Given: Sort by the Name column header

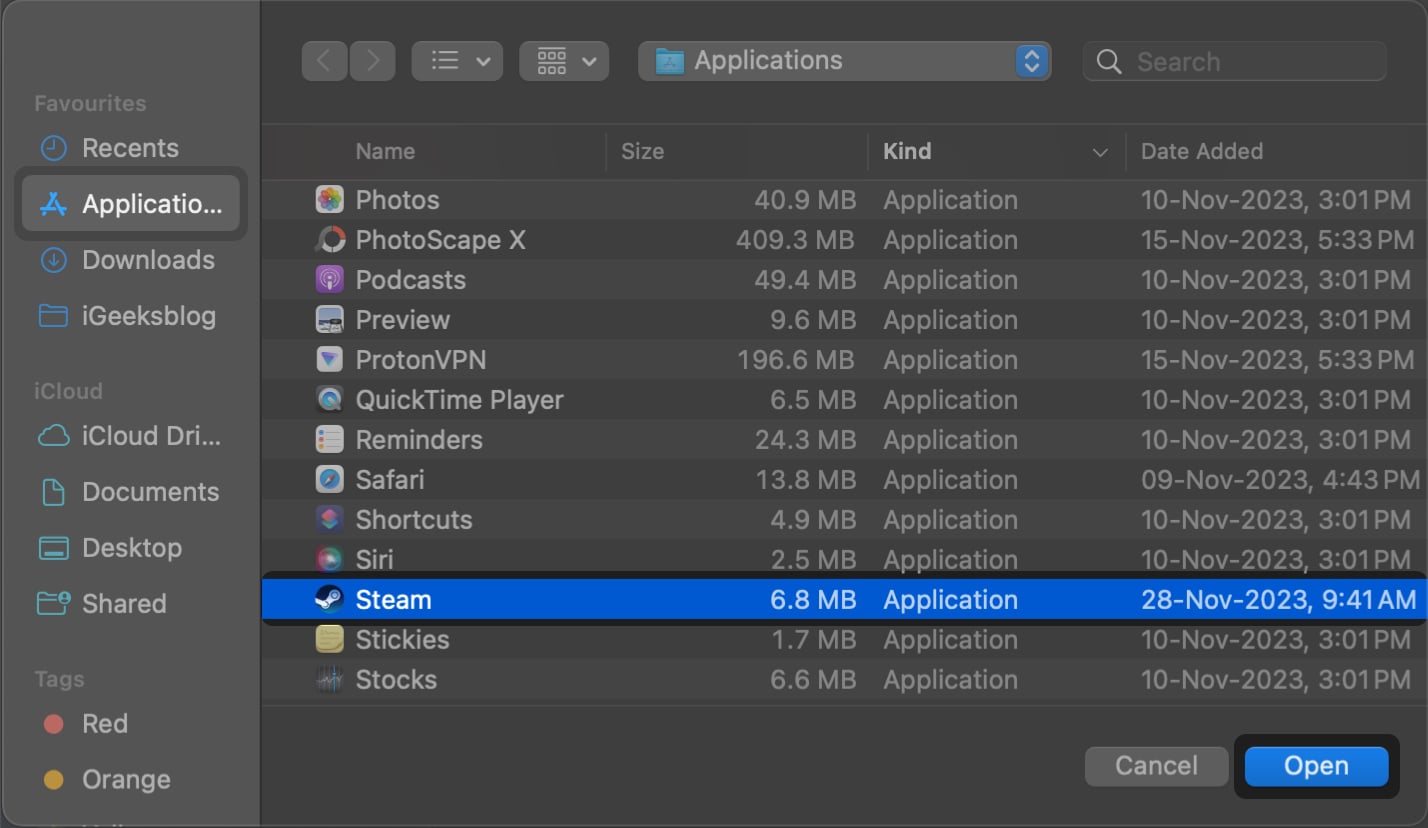Looking at the screenshot, I should 385,151.
